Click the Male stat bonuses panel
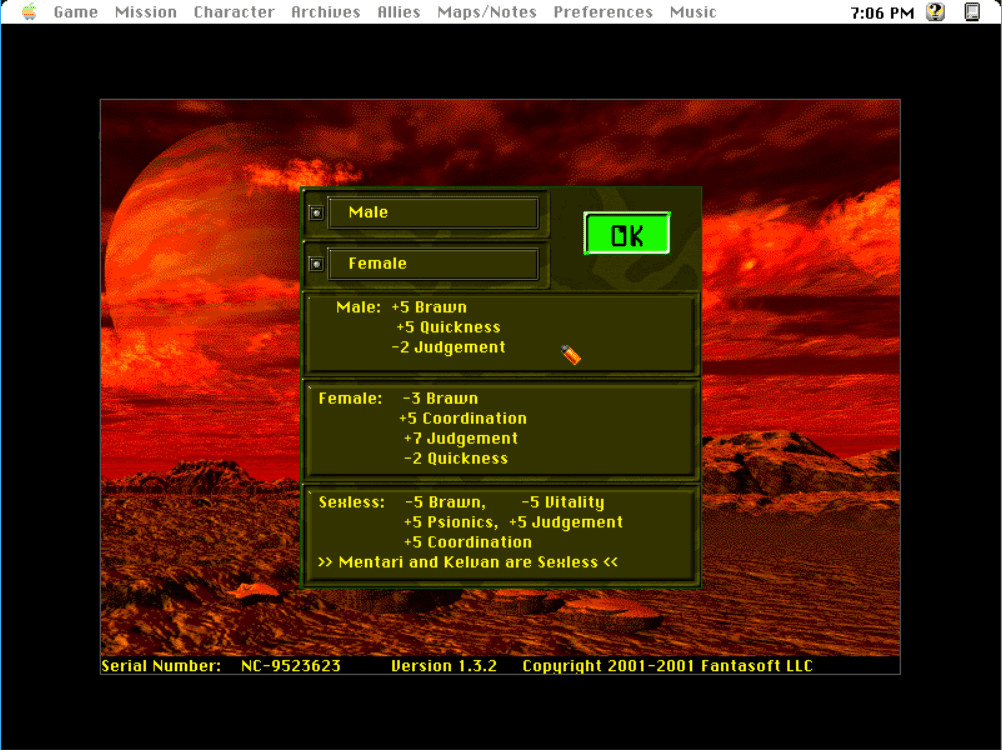Viewport: 1002px width, 750px height. click(500, 333)
